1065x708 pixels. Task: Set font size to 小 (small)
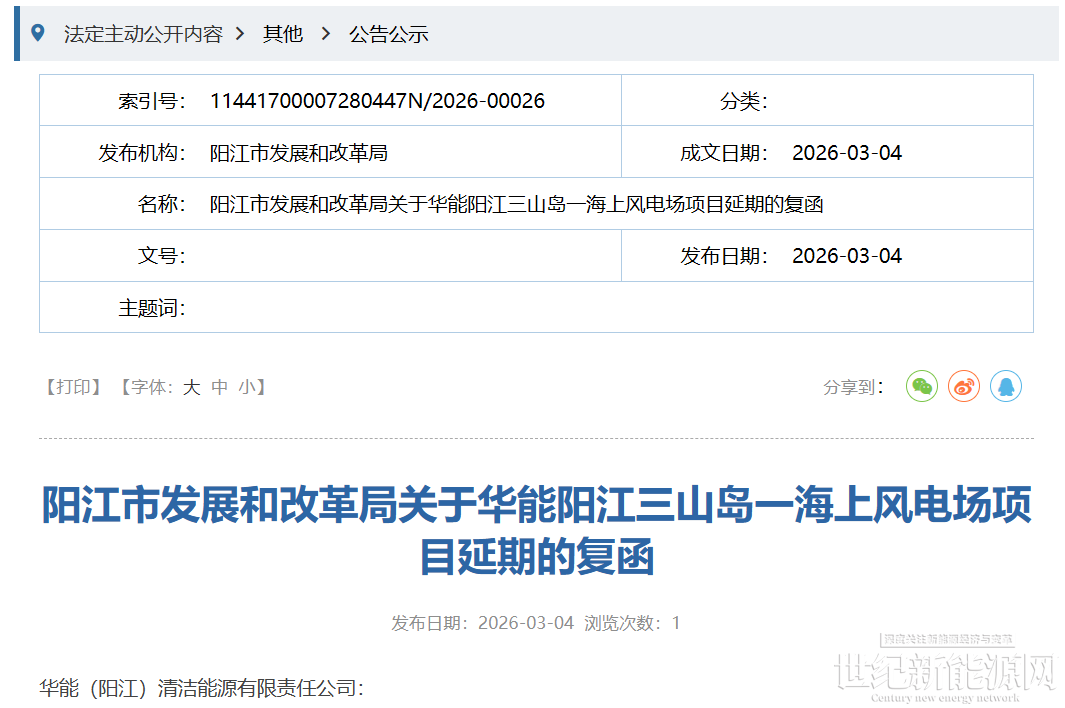pyautogui.click(x=246, y=387)
